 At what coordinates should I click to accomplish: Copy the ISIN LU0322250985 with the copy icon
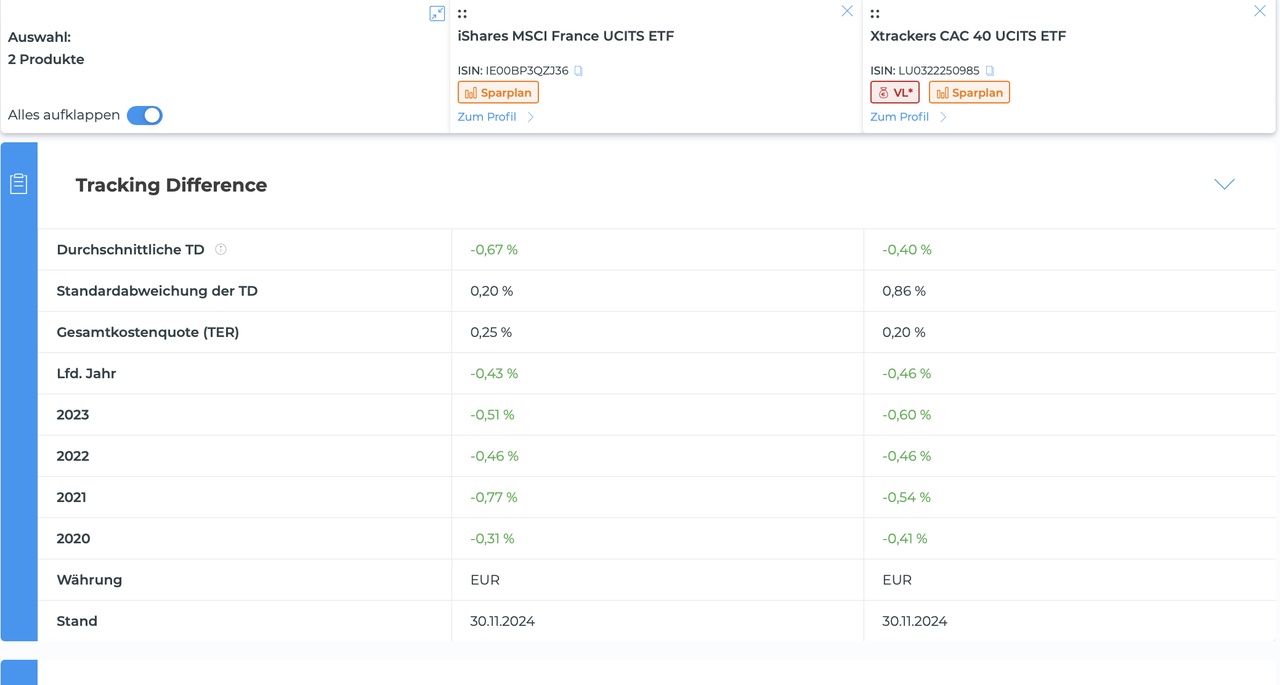point(990,71)
